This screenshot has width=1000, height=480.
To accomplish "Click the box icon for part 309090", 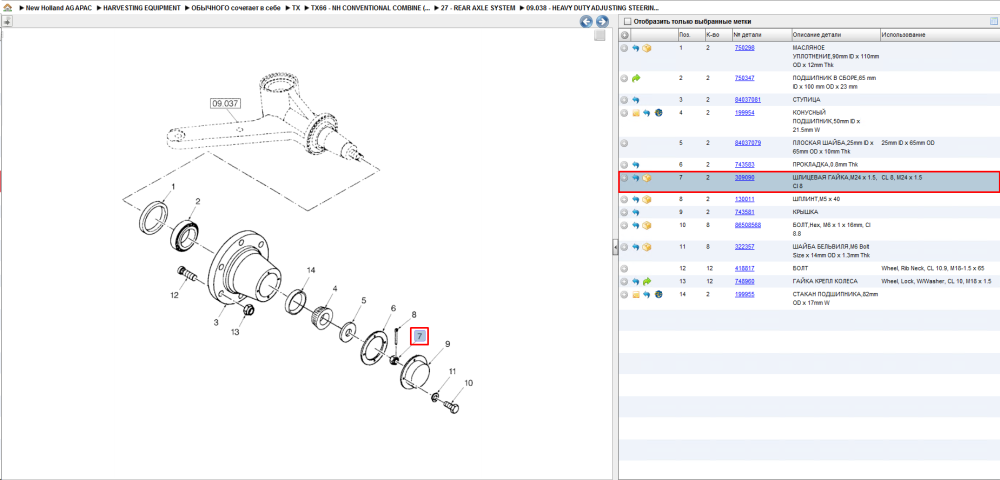I will coord(647,178).
